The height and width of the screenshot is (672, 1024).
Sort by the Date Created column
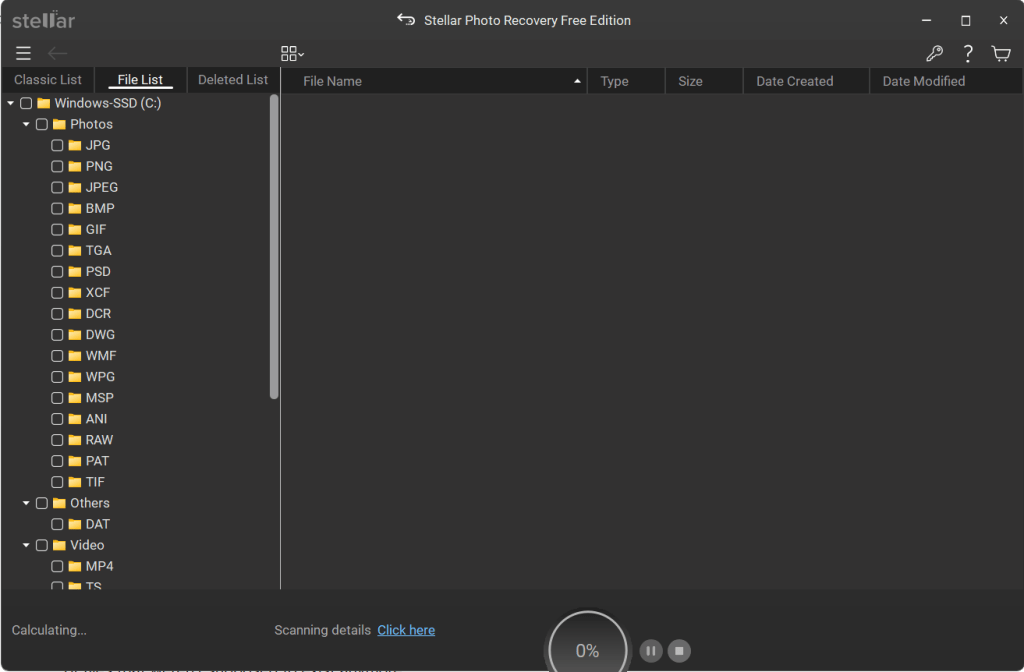coord(806,81)
